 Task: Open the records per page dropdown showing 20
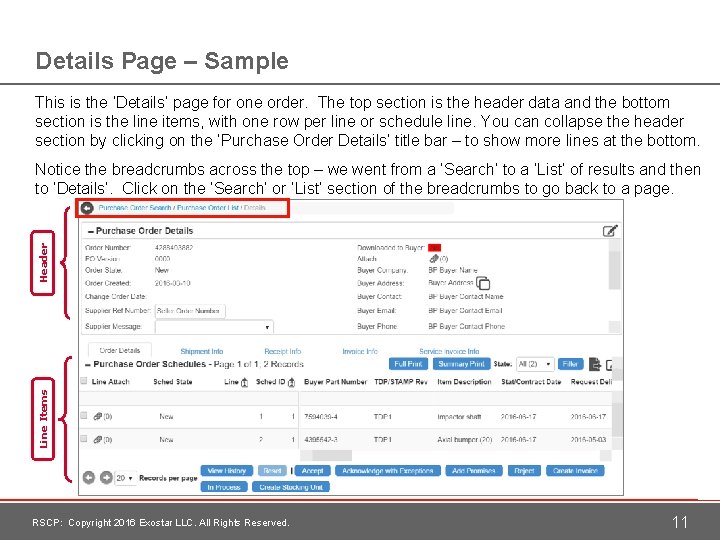tap(125, 478)
